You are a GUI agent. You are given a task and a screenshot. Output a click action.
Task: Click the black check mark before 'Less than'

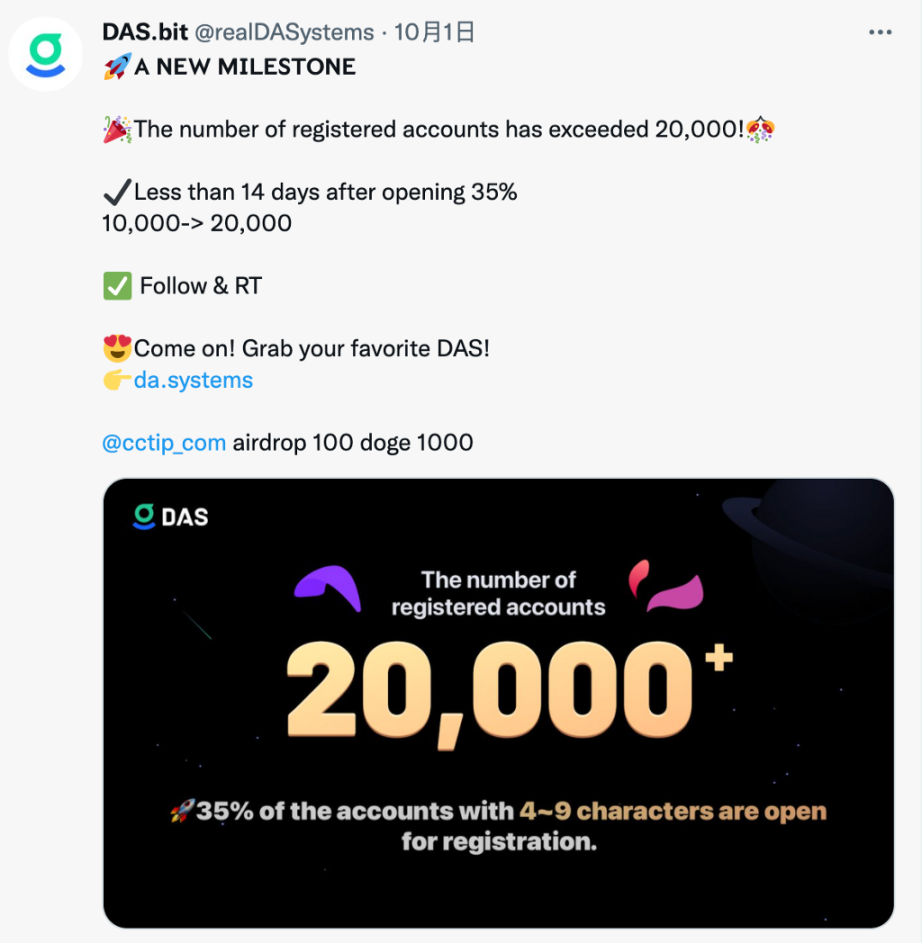point(117,192)
